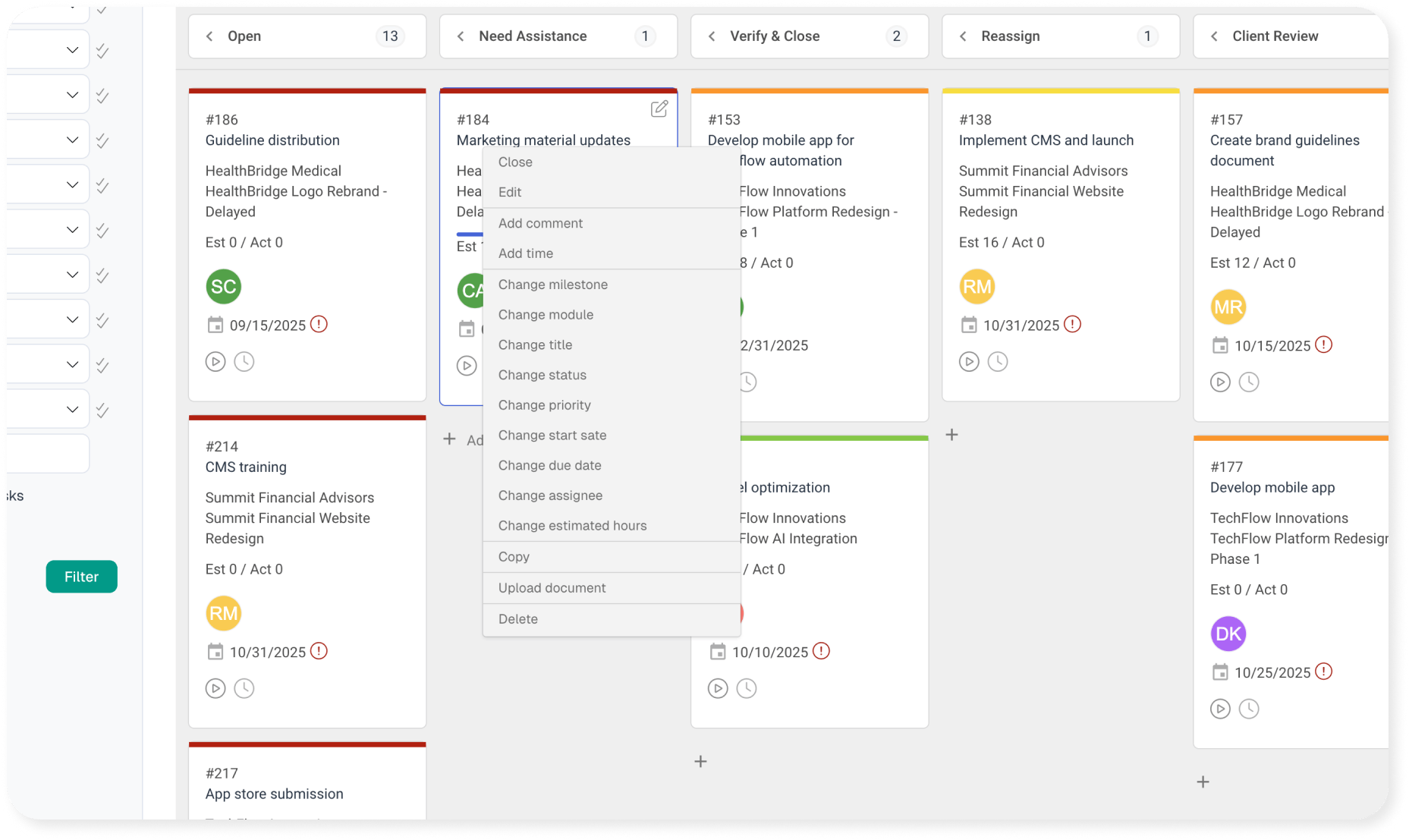
Task: Click the clock icon on task #138
Action: [997, 362]
